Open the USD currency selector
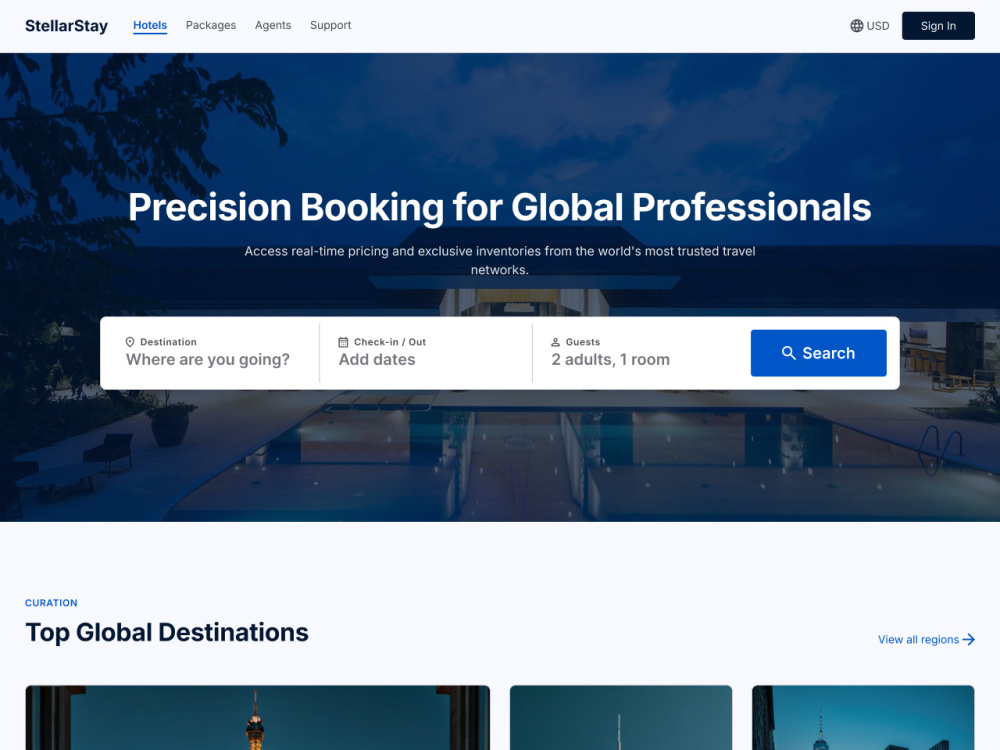 pos(870,26)
